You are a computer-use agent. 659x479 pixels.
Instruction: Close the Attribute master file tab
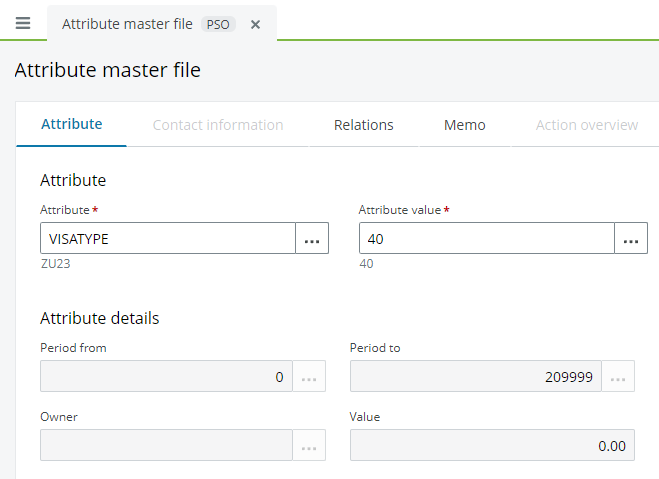click(255, 24)
